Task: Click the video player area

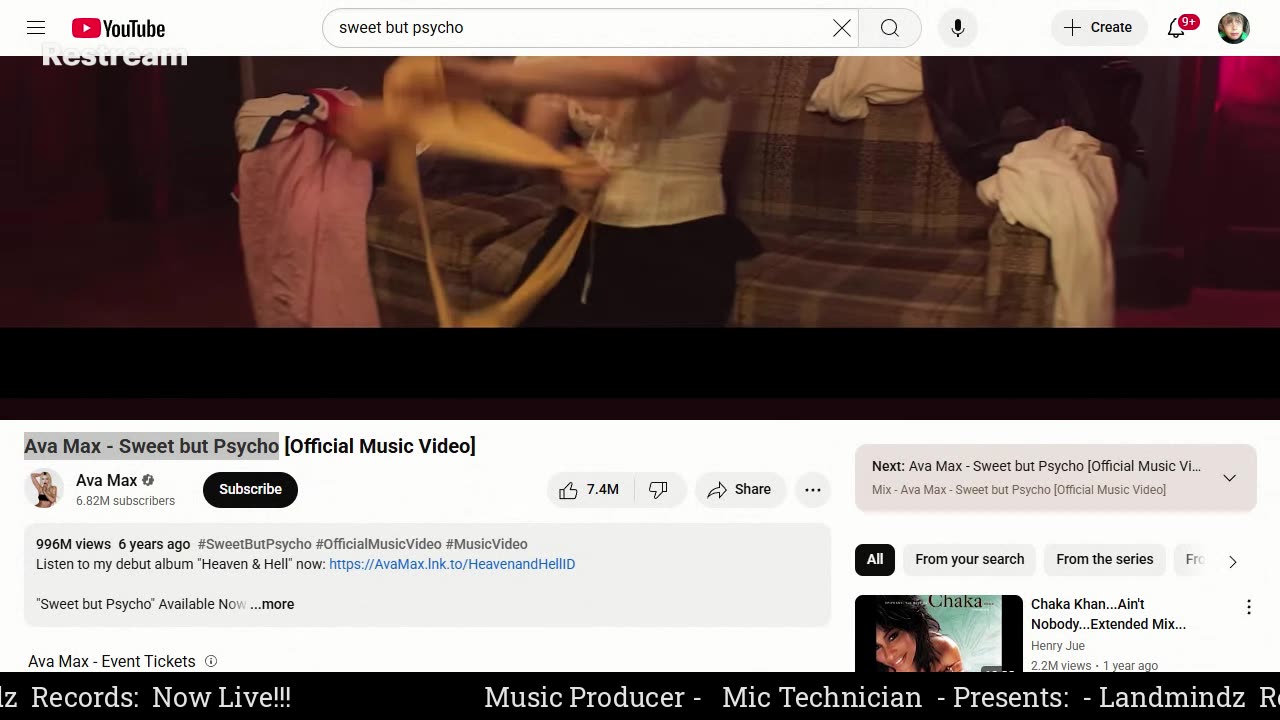Action: pos(640,238)
